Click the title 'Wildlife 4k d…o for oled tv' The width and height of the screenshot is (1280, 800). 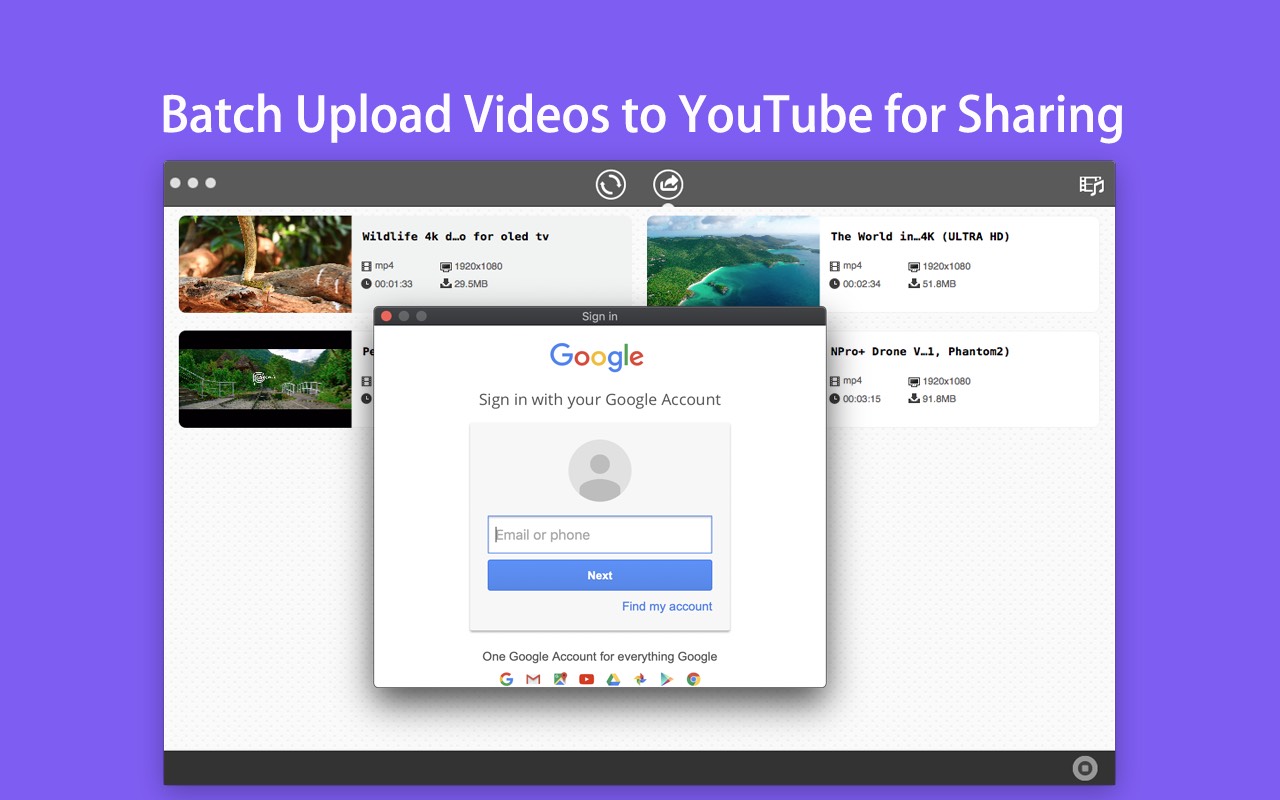[455, 237]
